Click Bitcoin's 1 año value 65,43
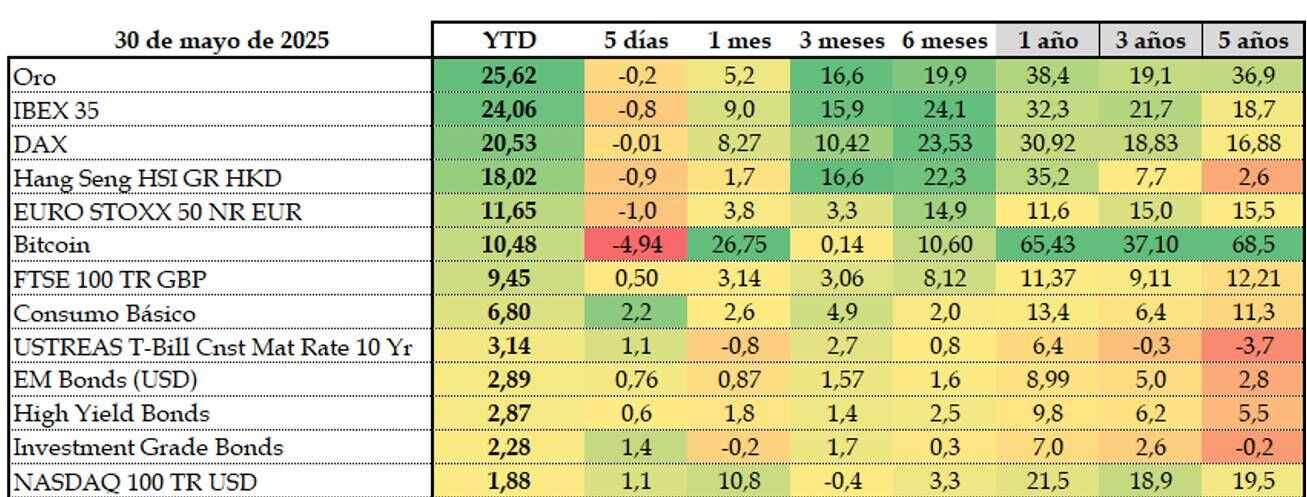Viewport: 1307px width, 497px height. point(1048,245)
